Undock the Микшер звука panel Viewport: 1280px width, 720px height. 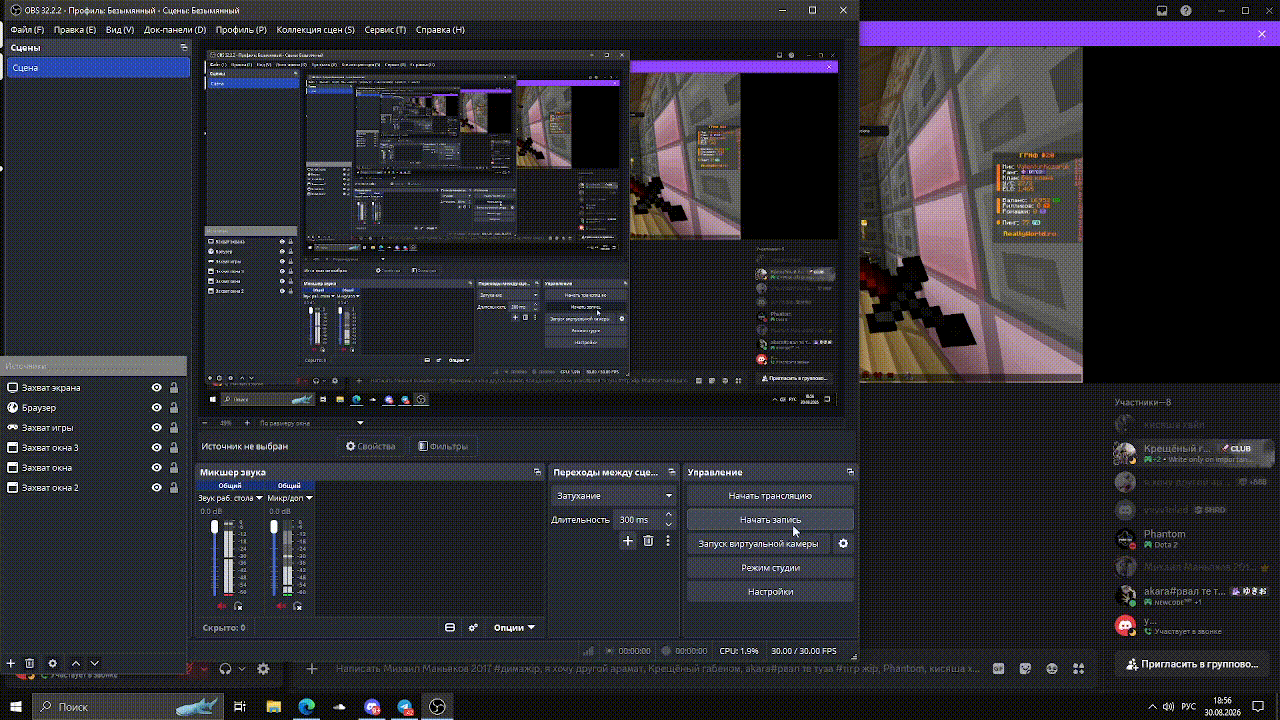538,472
